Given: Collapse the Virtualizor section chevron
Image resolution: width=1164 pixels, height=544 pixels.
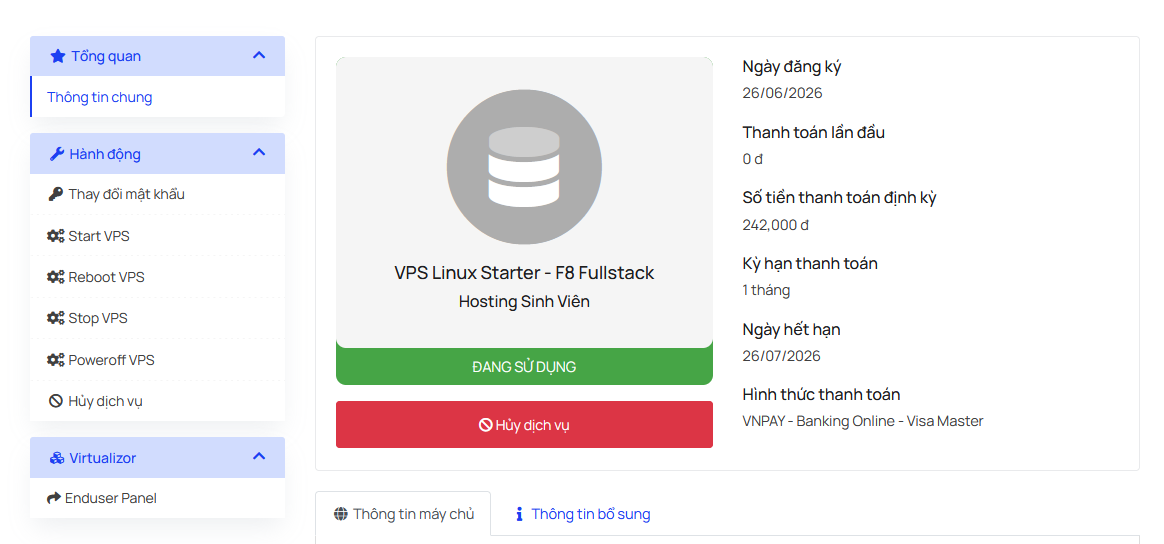Looking at the screenshot, I should (x=259, y=456).
